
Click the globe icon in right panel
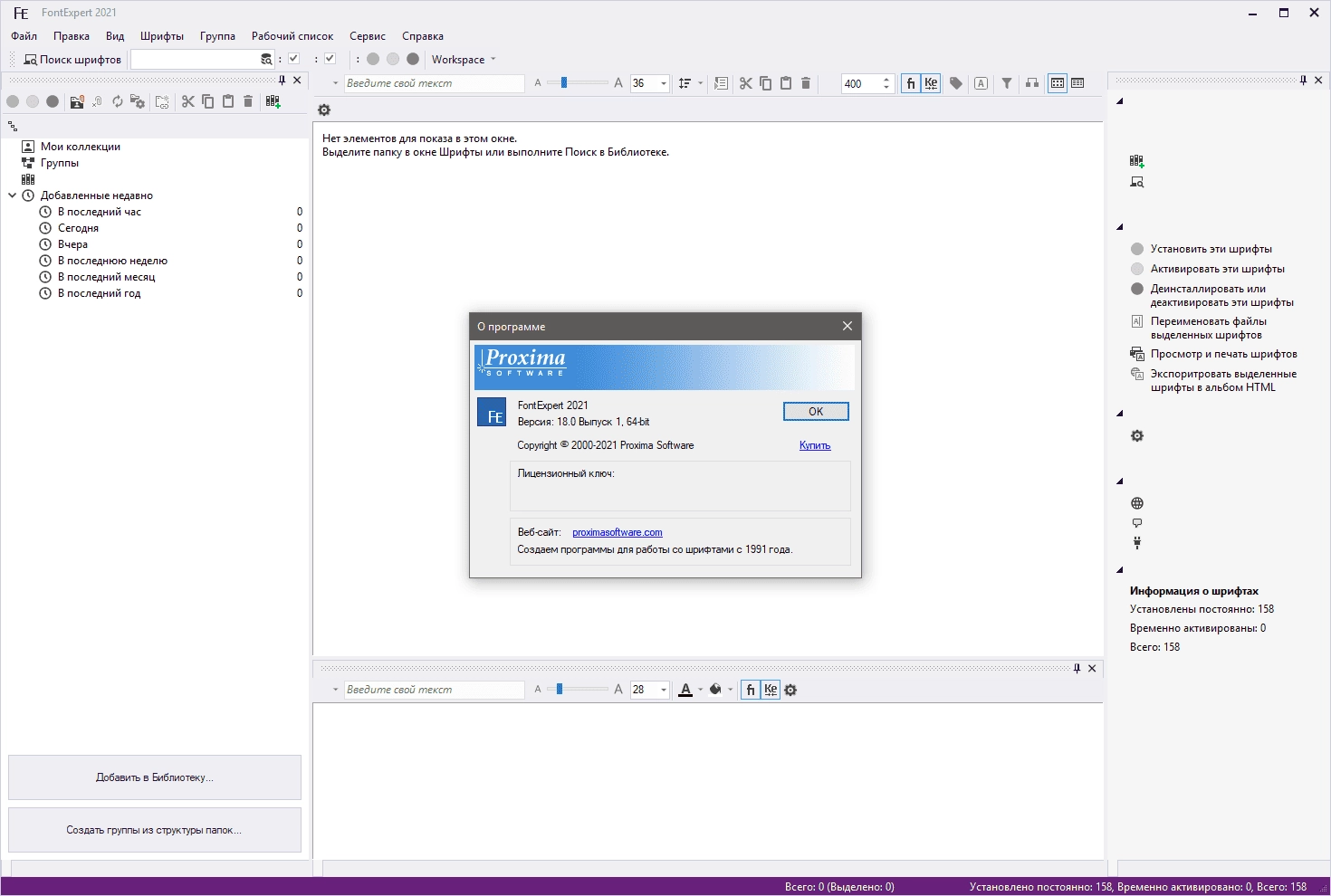point(1137,503)
